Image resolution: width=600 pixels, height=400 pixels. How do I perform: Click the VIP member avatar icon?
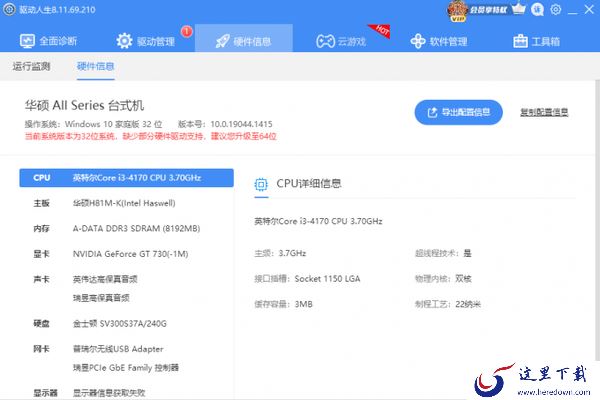click(458, 10)
